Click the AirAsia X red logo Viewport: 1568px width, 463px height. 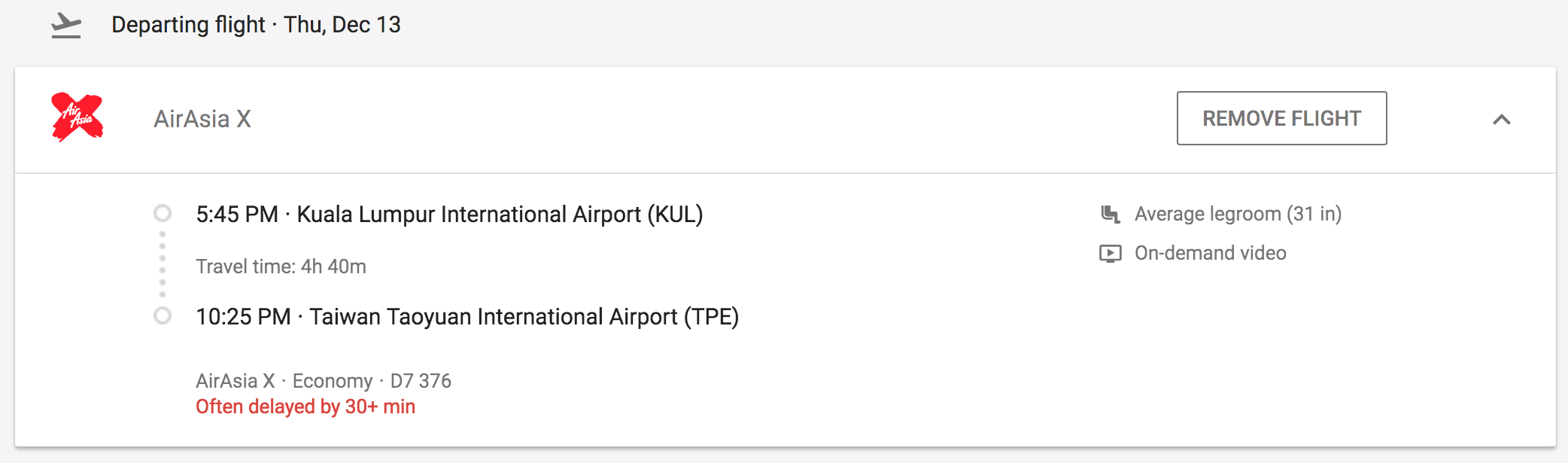click(x=77, y=117)
